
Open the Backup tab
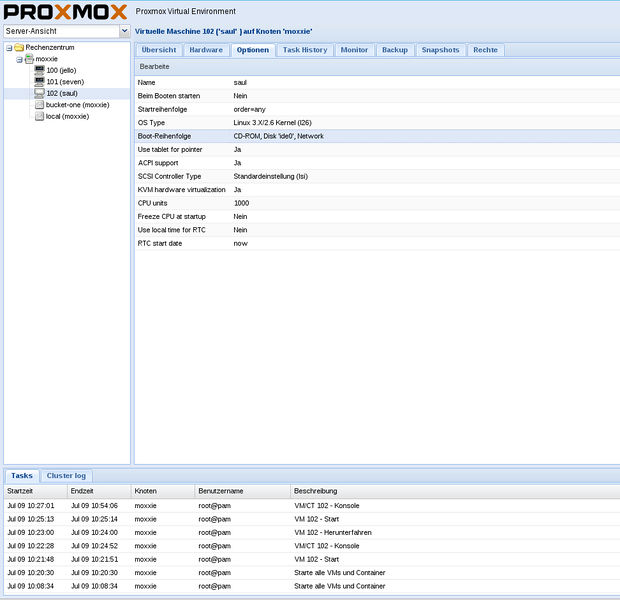tap(394, 50)
